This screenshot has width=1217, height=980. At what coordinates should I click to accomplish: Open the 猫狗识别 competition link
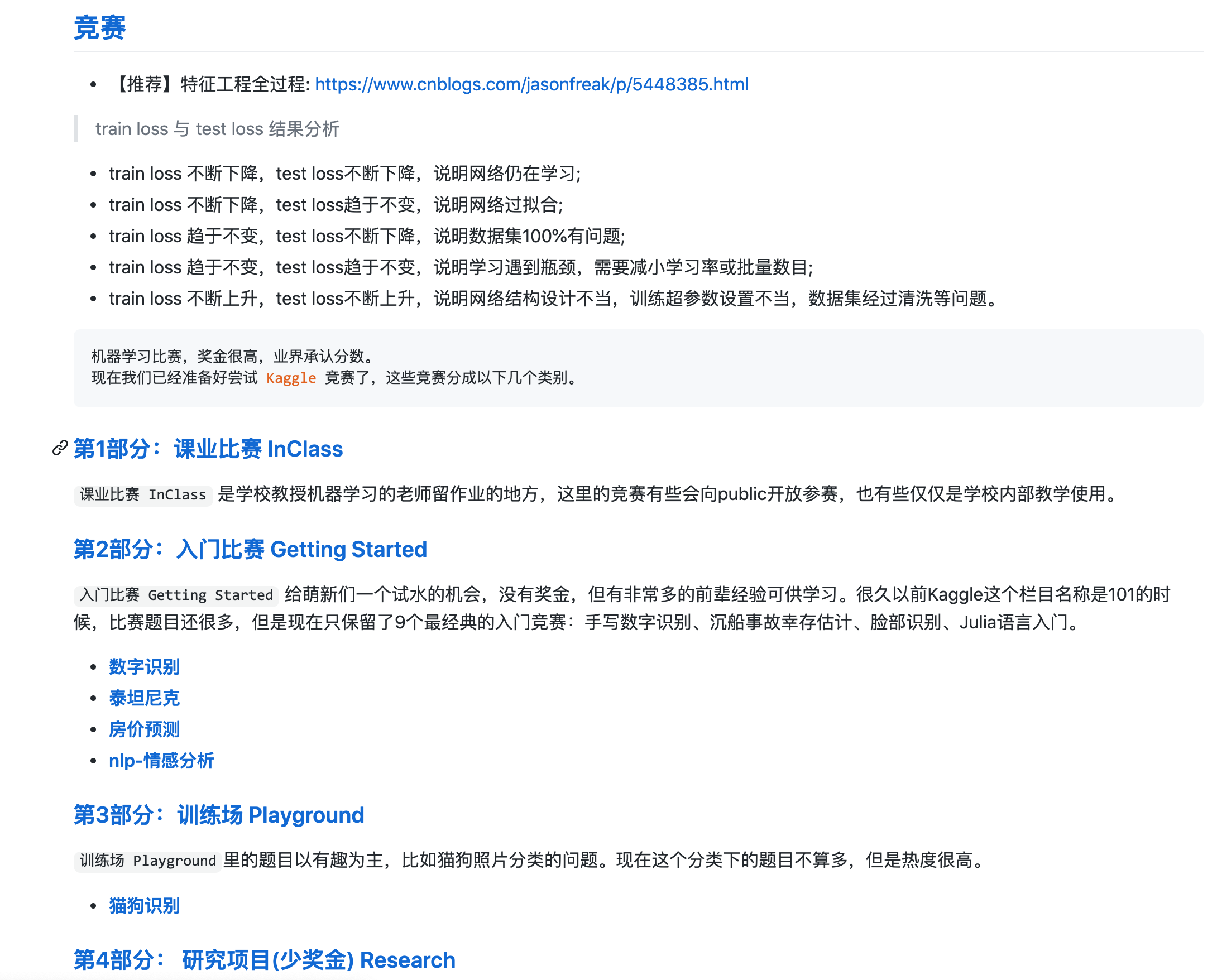[x=143, y=906]
